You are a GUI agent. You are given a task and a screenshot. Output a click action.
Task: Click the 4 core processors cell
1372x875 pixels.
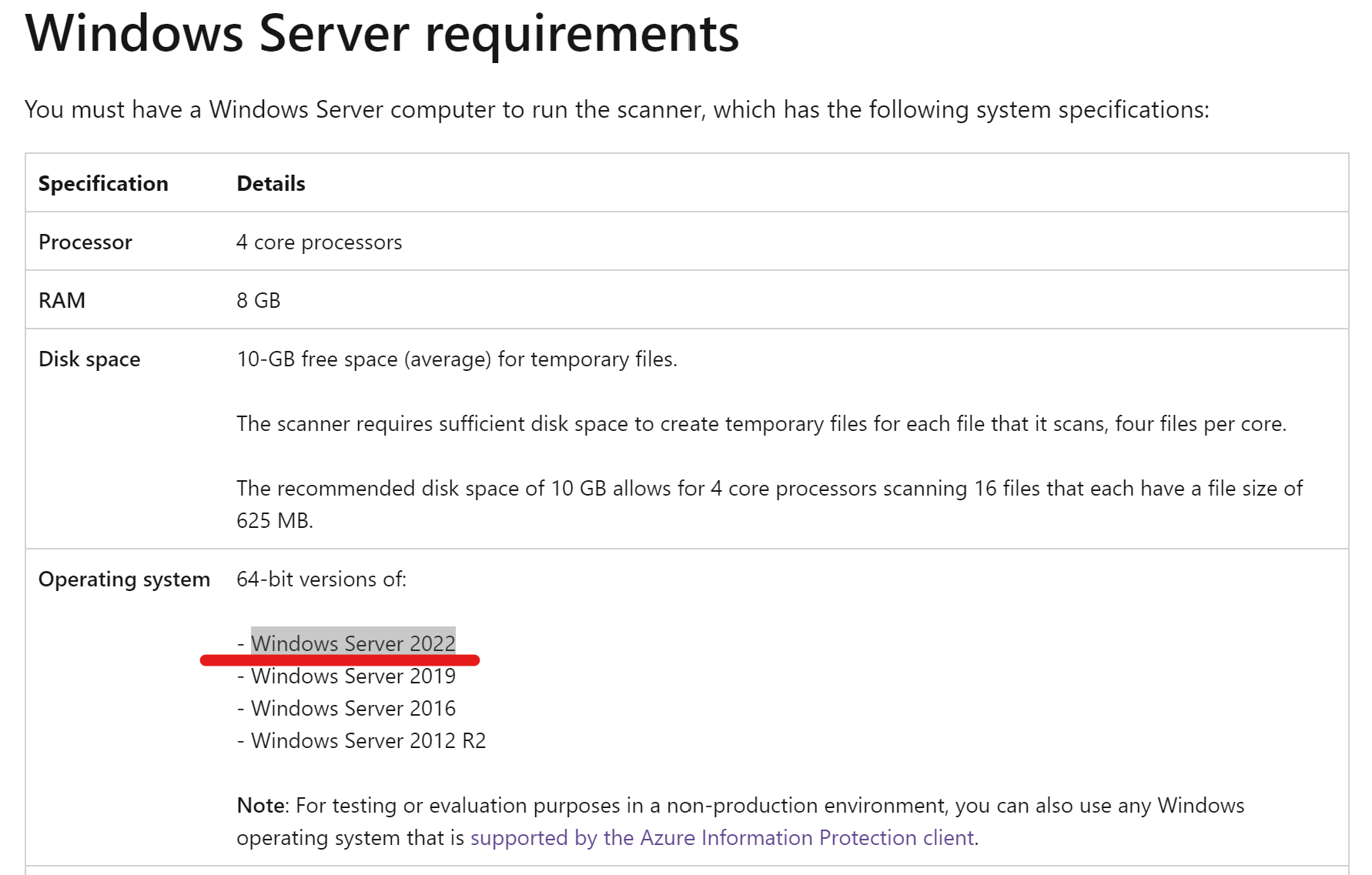[x=318, y=242]
